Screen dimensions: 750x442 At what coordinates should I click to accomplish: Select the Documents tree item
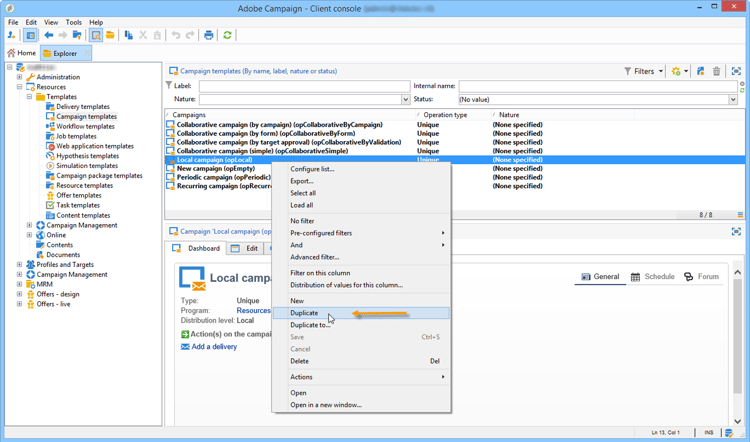point(63,254)
